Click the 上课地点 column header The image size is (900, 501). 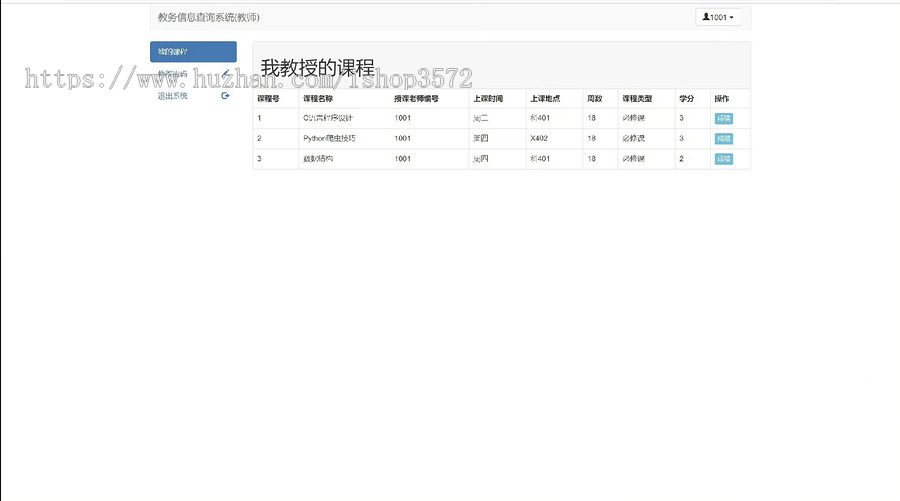click(545, 99)
